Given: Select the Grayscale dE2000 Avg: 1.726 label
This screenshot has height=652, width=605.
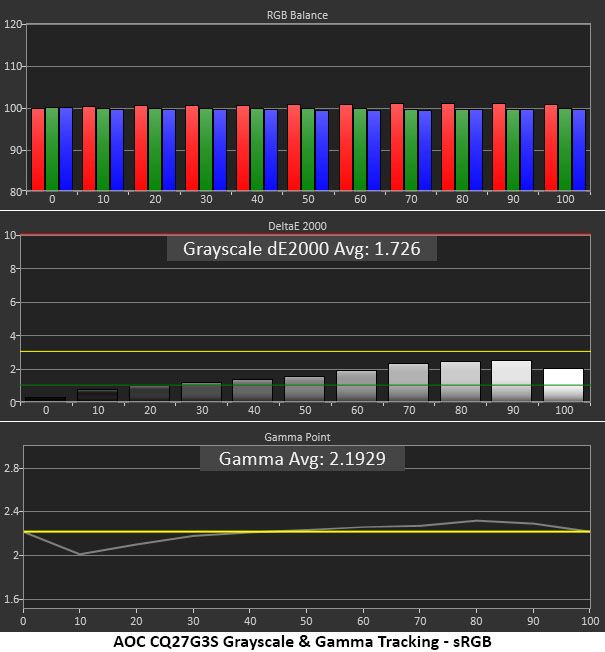Looking at the screenshot, I should pos(302,249).
